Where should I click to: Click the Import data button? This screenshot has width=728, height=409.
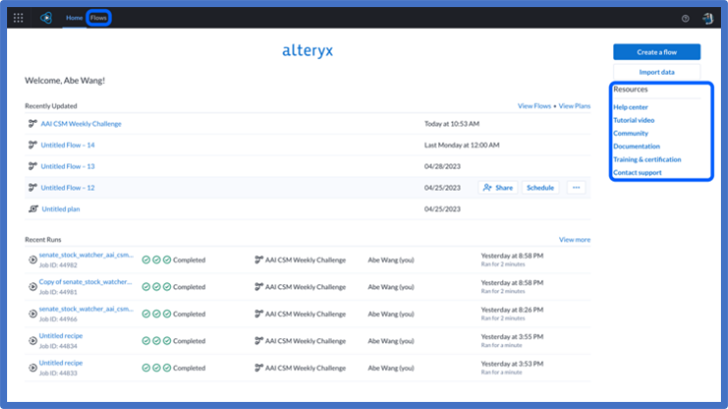point(656,72)
